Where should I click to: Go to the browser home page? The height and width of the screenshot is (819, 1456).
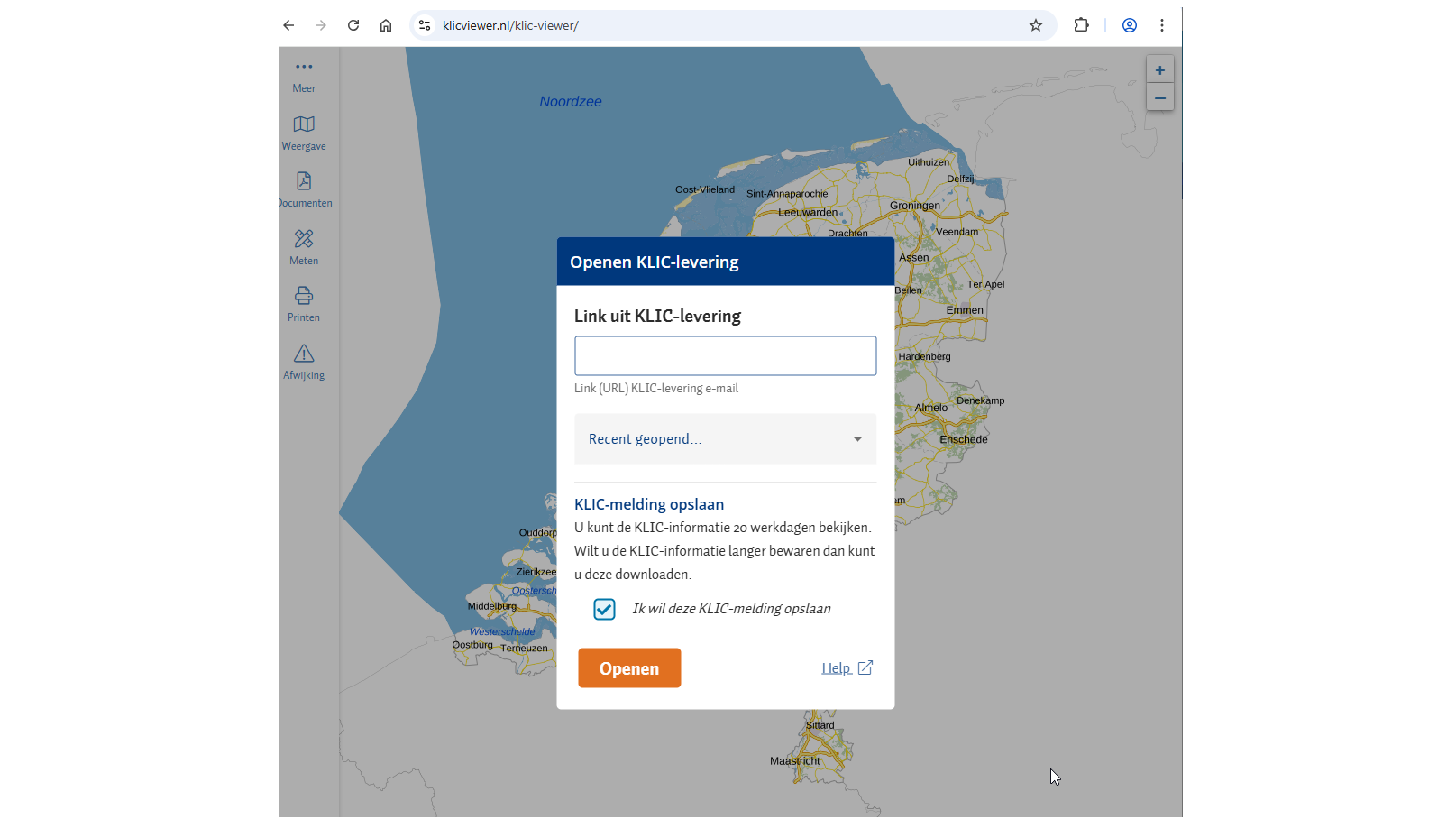pos(386,25)
